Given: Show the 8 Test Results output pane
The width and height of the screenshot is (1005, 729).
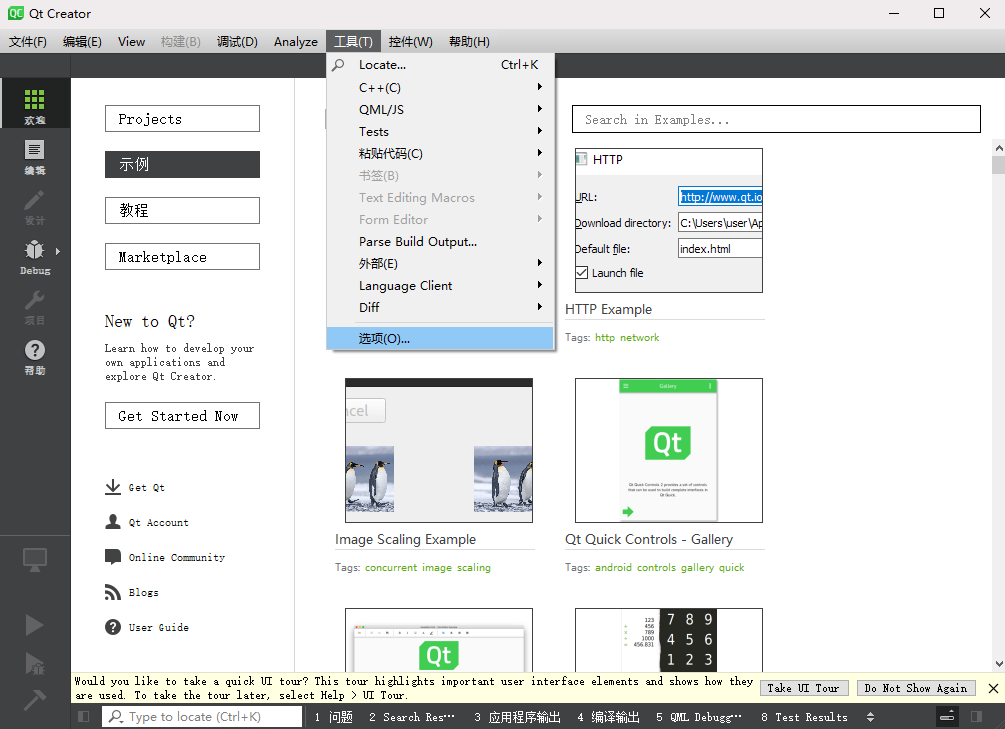Looking at the screenshot, I should click(804, 717).
